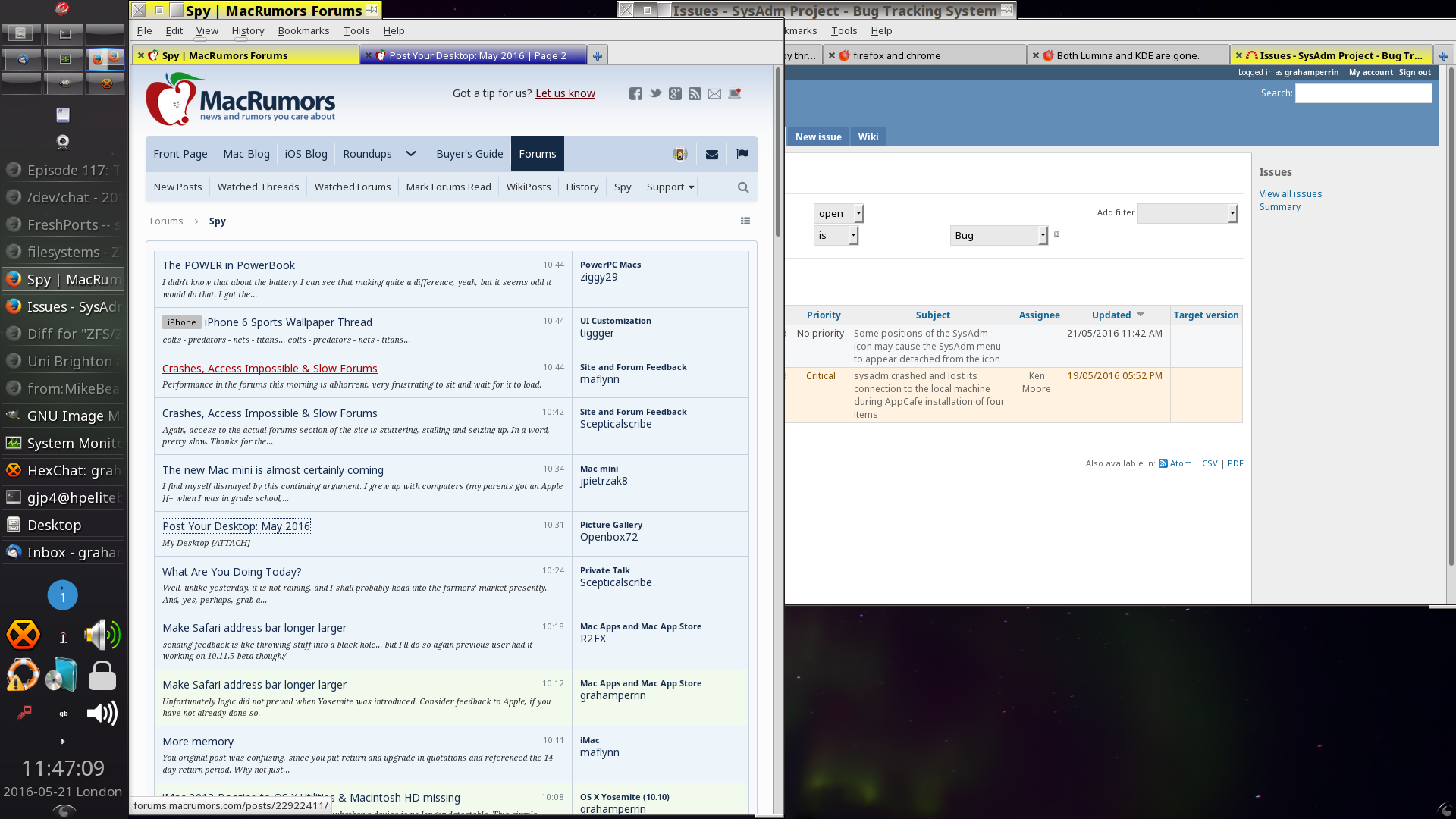Open 'The POWER in PowerBook' thread
The height and width of the screenshot is (819, 1456).
pos(228,265)
